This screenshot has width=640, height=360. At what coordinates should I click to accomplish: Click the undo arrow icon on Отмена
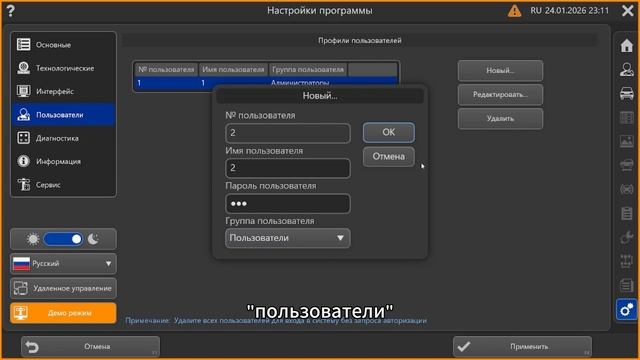tap(32, 347)
